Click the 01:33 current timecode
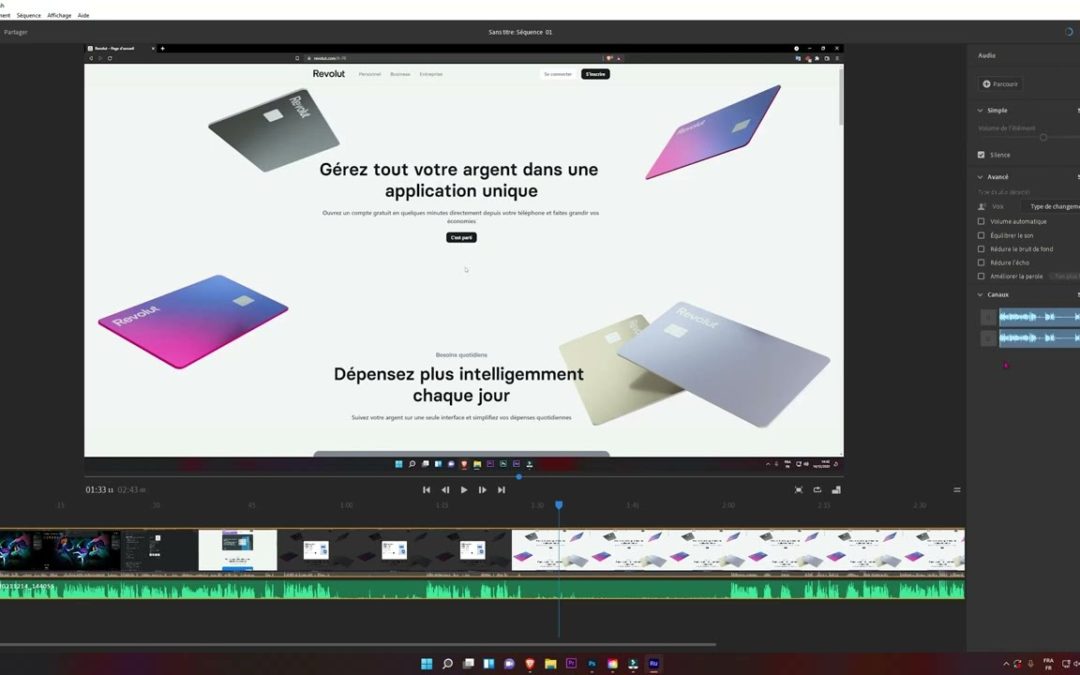This screenshot has width=1080, height=675. (99, 490)
